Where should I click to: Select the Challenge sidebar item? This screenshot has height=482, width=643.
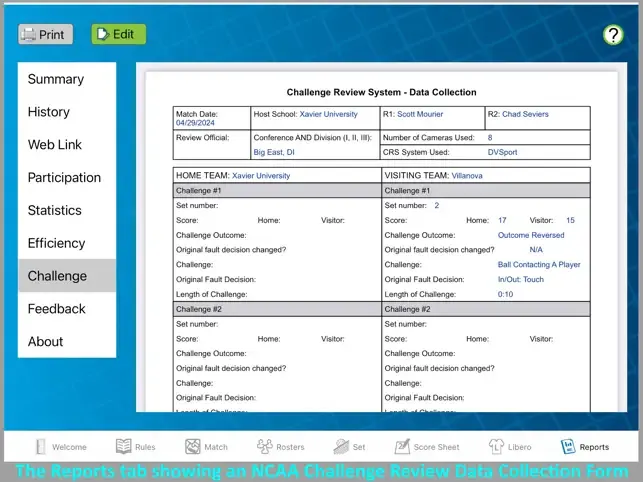[x=67, y=276]
